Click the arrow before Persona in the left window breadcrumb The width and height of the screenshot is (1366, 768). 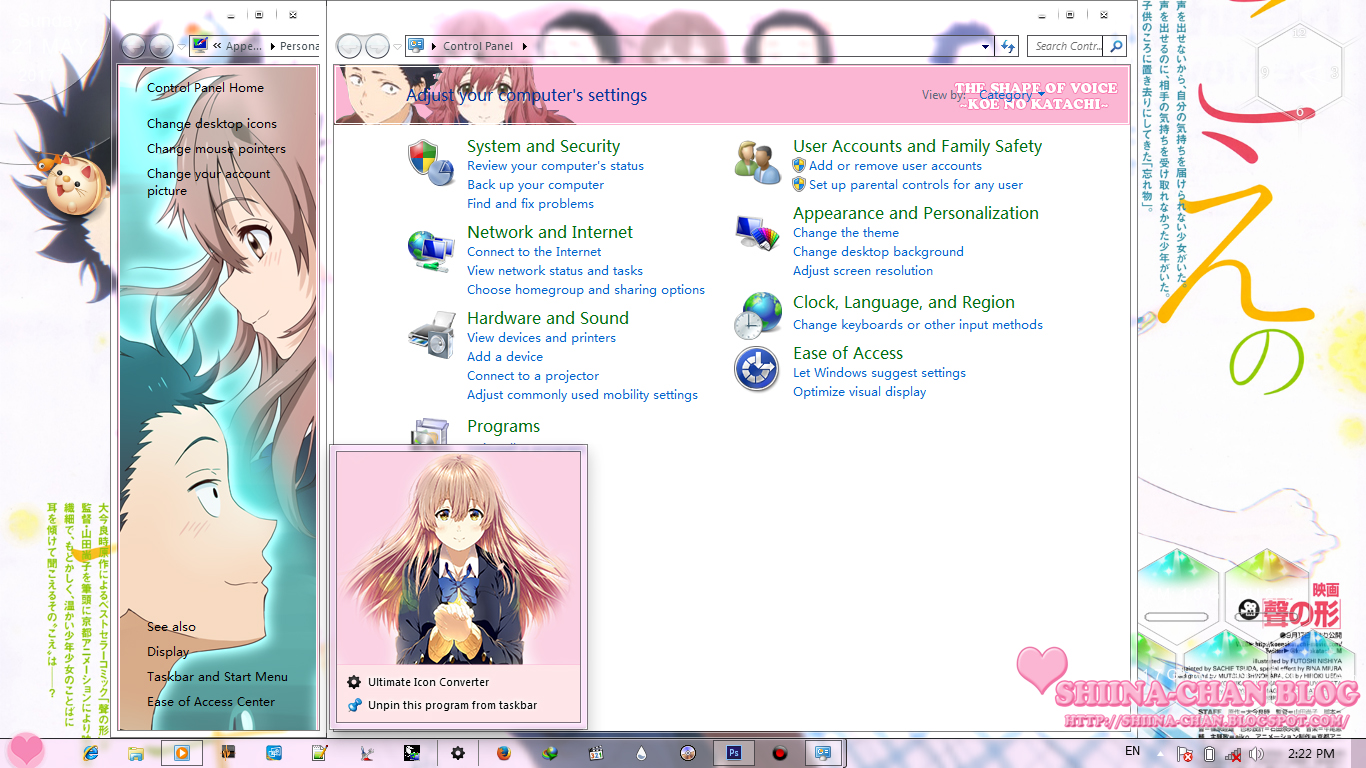[x=272, y=46]
